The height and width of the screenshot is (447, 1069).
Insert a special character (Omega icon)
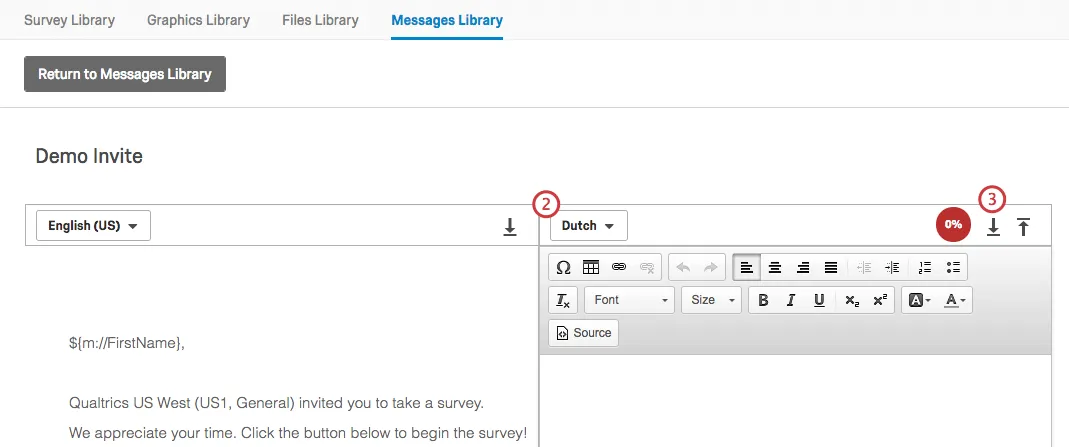[563, 267]
